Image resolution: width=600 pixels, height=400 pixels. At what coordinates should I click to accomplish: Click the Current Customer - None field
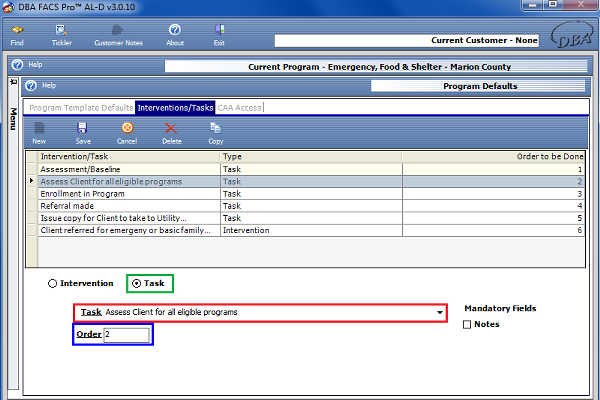[x=407, y=41]
